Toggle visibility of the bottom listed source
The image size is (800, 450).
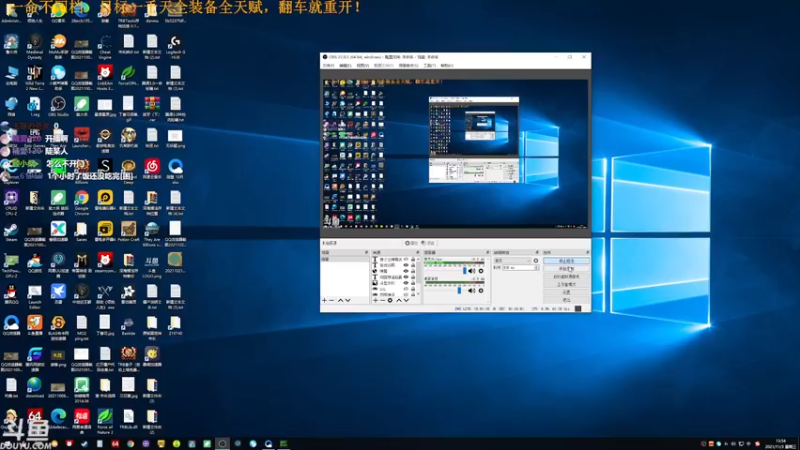[406, 294]
